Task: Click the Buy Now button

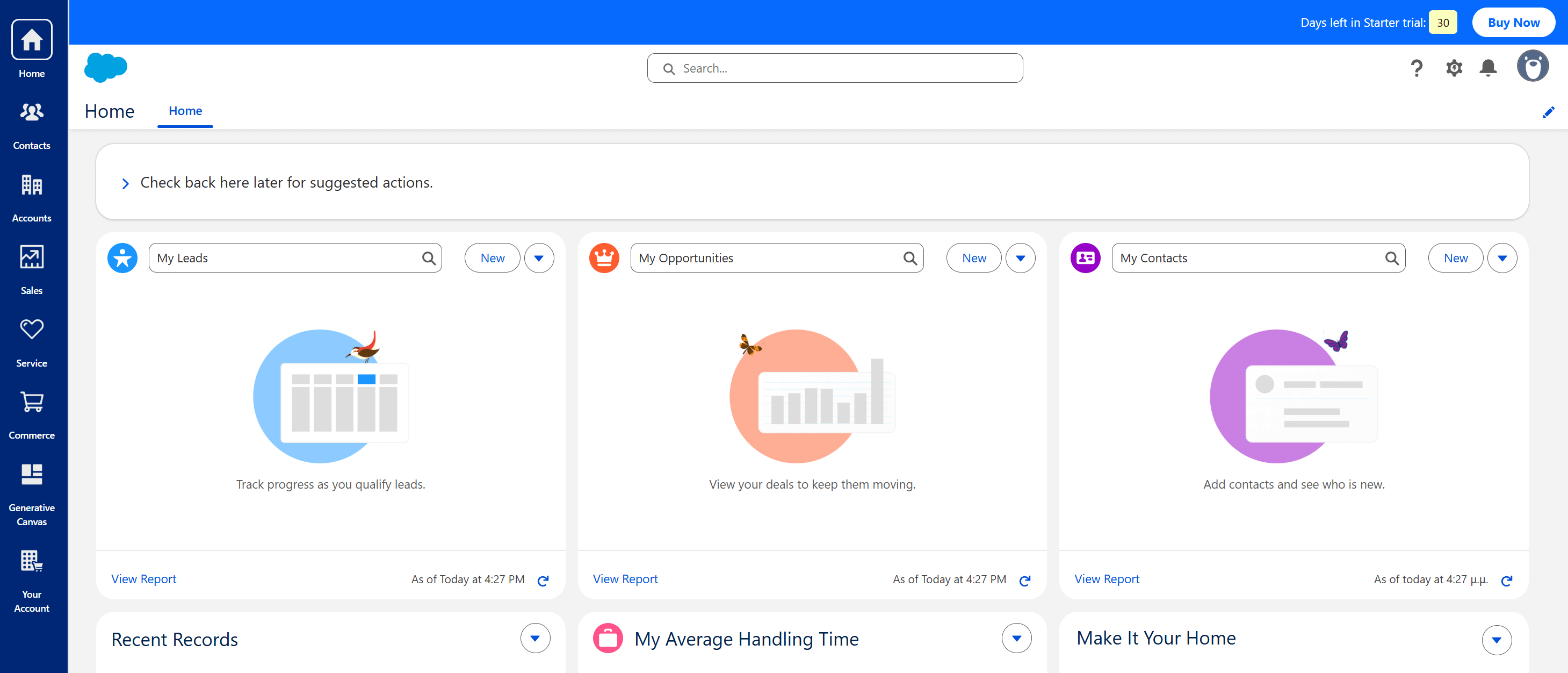Action: point(1513,23)
